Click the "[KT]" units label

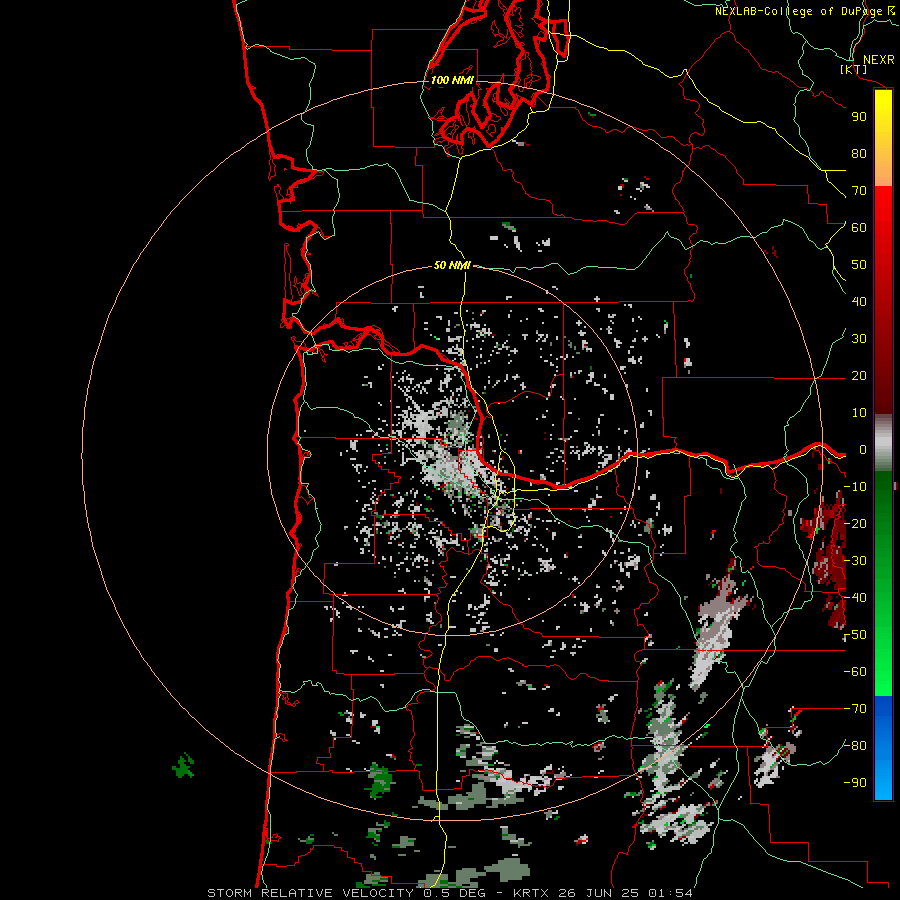point(854,69)
